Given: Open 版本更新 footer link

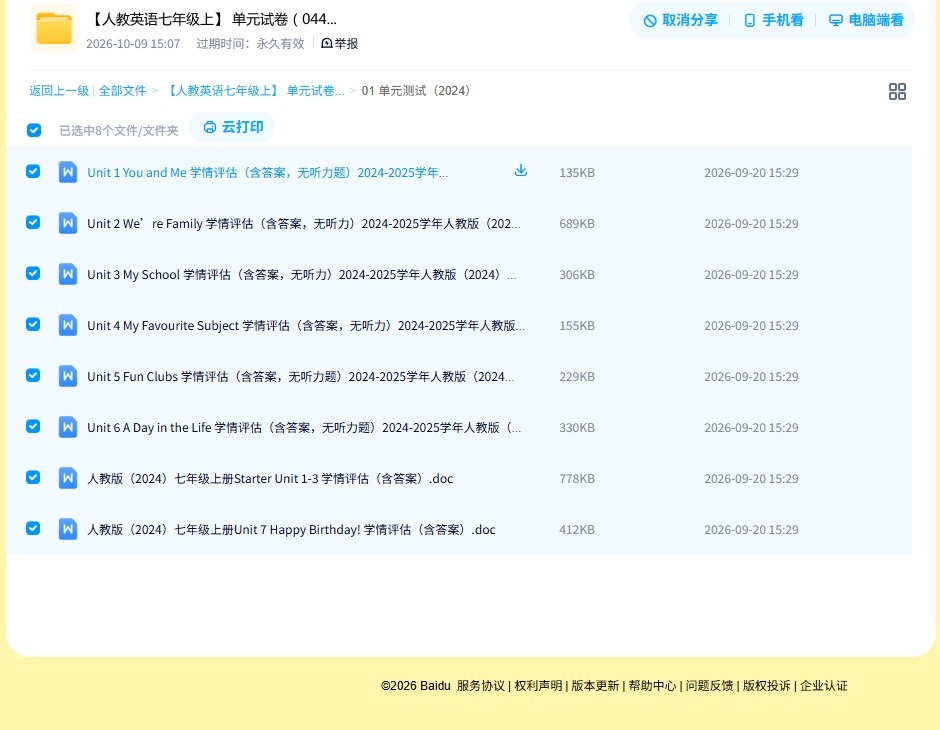Looking at the screenshot, I should pos(595,686).
